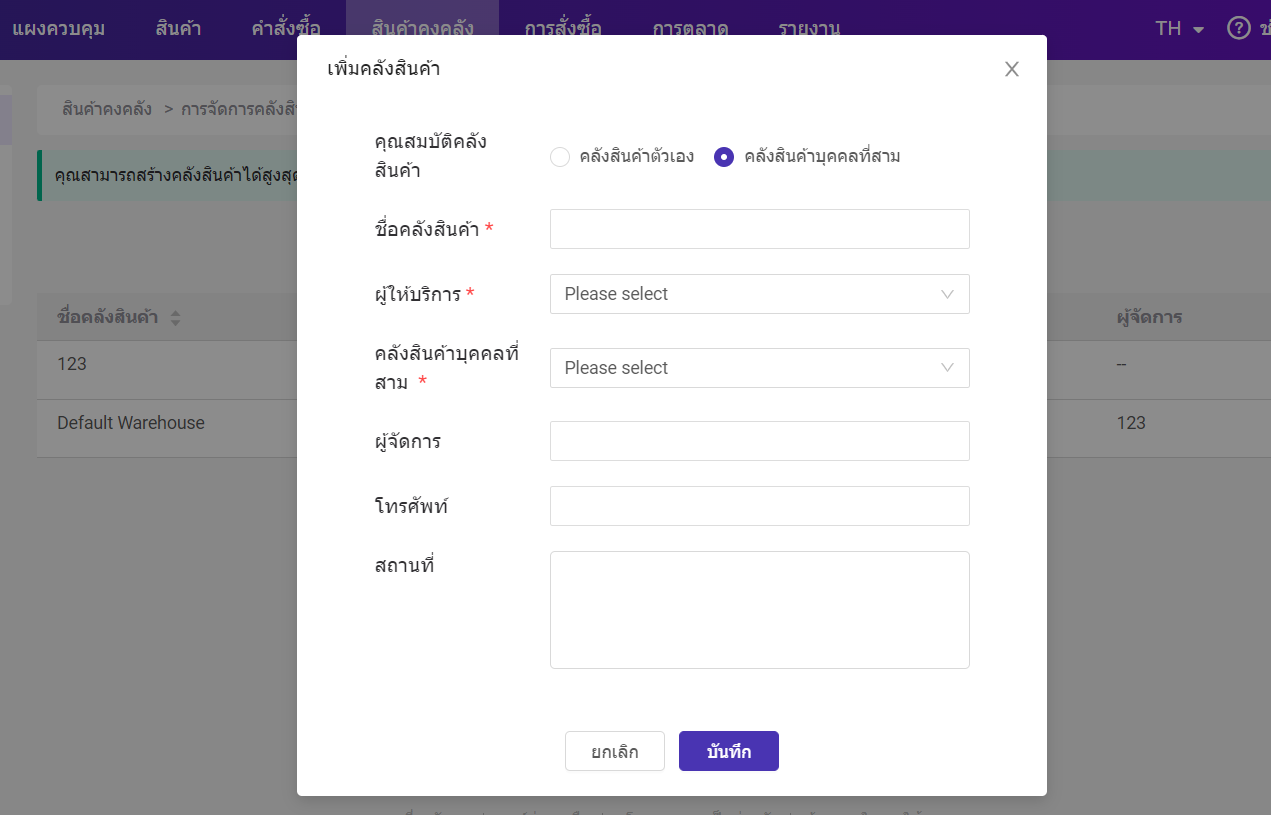Viewport: 1271px width, 815px height.
Task: Select the คลังสินค้าตัวเอง radio option
Action: coord(560,157)
